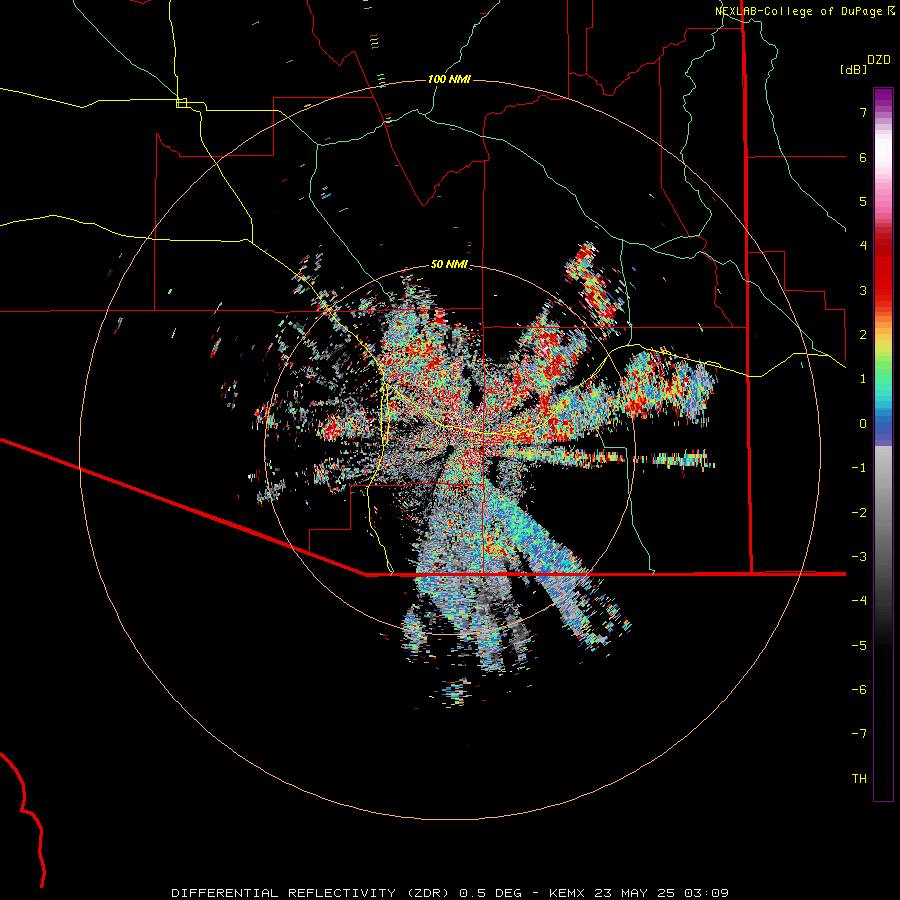Click the positive "2" scale label
Image resolution: width=900 pixels, height=900 pixels.
[x=863, y=335]
